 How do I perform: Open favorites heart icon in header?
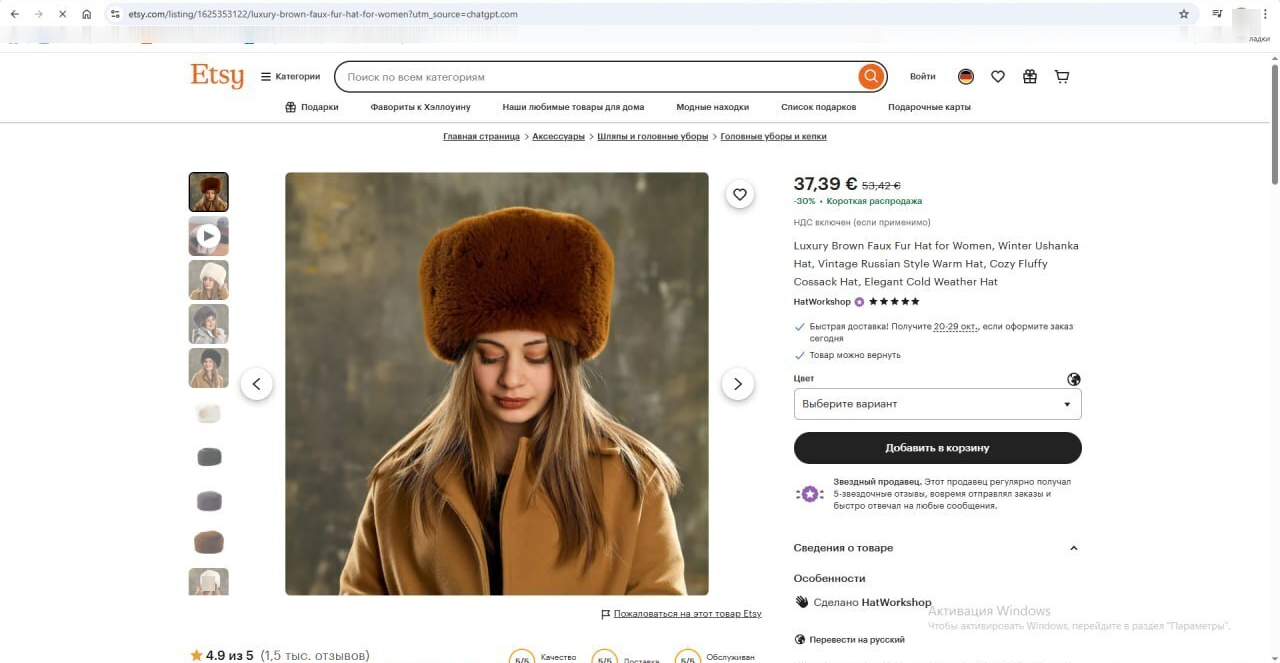[997, 77]
